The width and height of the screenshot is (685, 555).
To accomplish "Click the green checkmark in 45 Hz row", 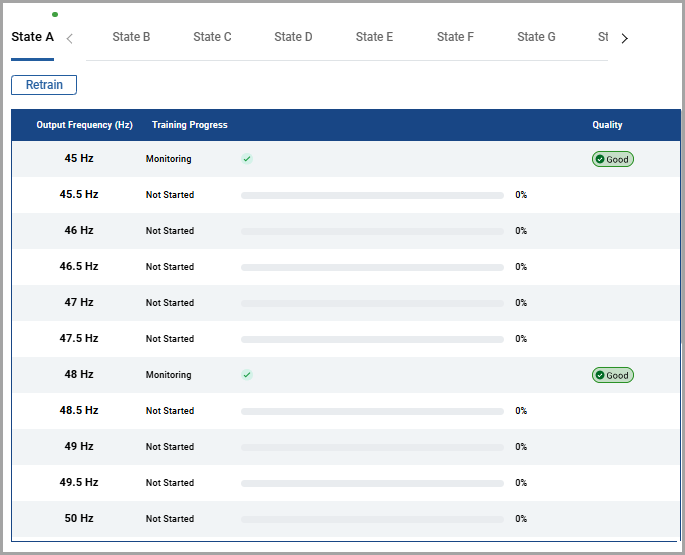I will point(247,159).
